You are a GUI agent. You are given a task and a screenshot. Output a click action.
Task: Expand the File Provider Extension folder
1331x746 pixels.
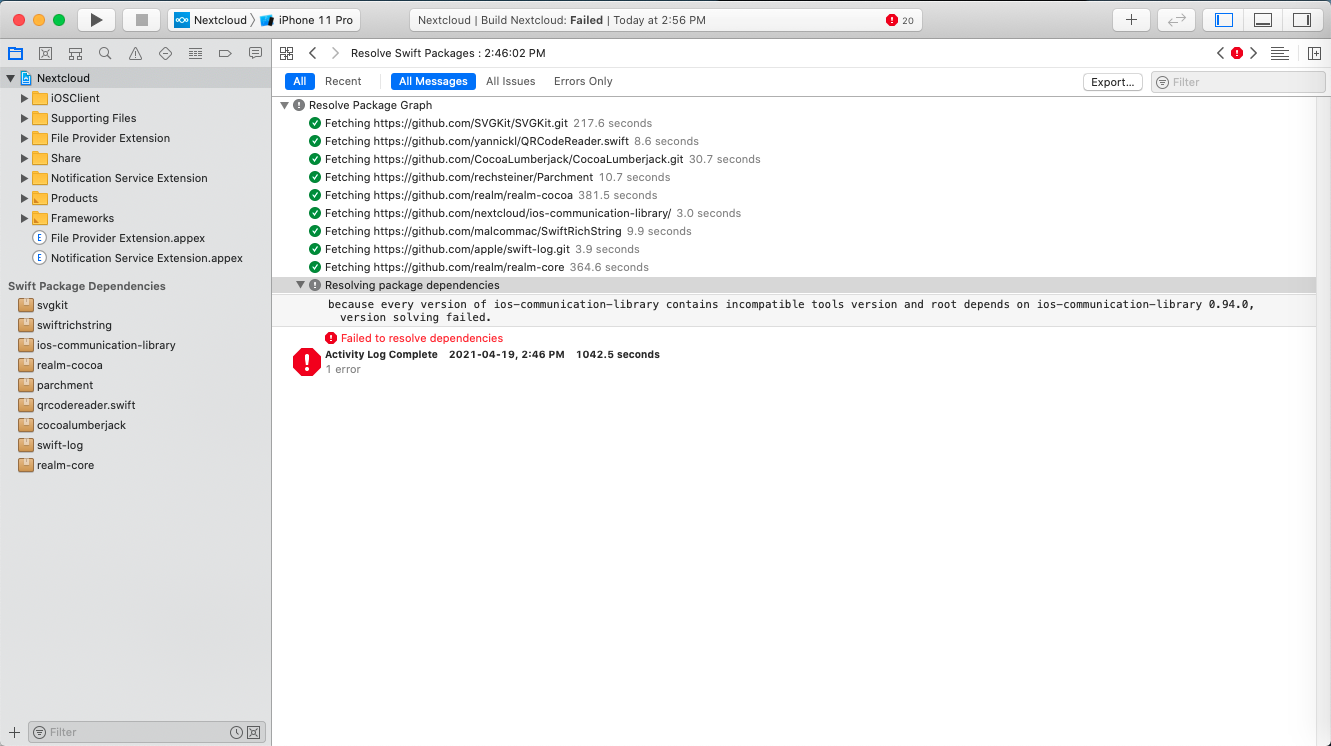click(25, 138)
